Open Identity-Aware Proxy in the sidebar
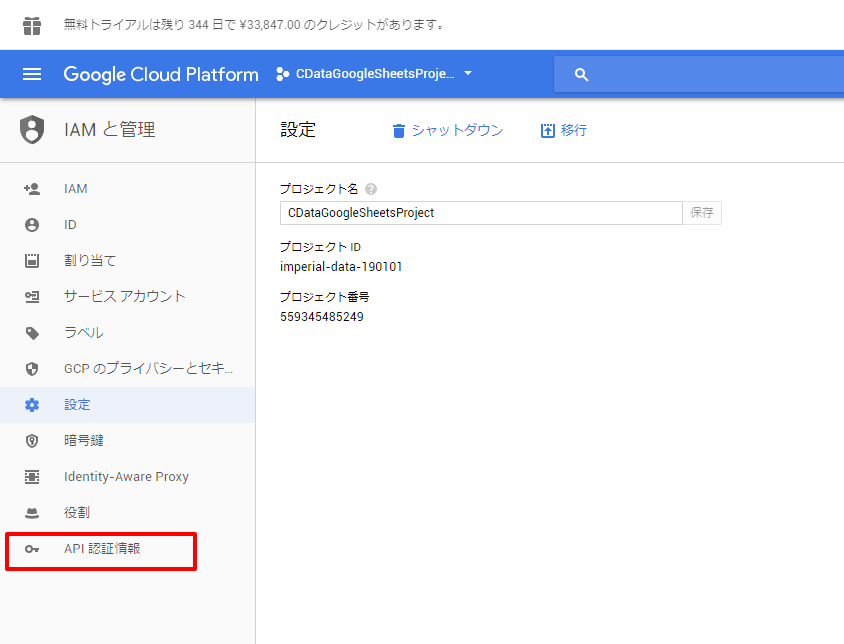This screenshot has width=844, height=644. [x=128, y=477]
